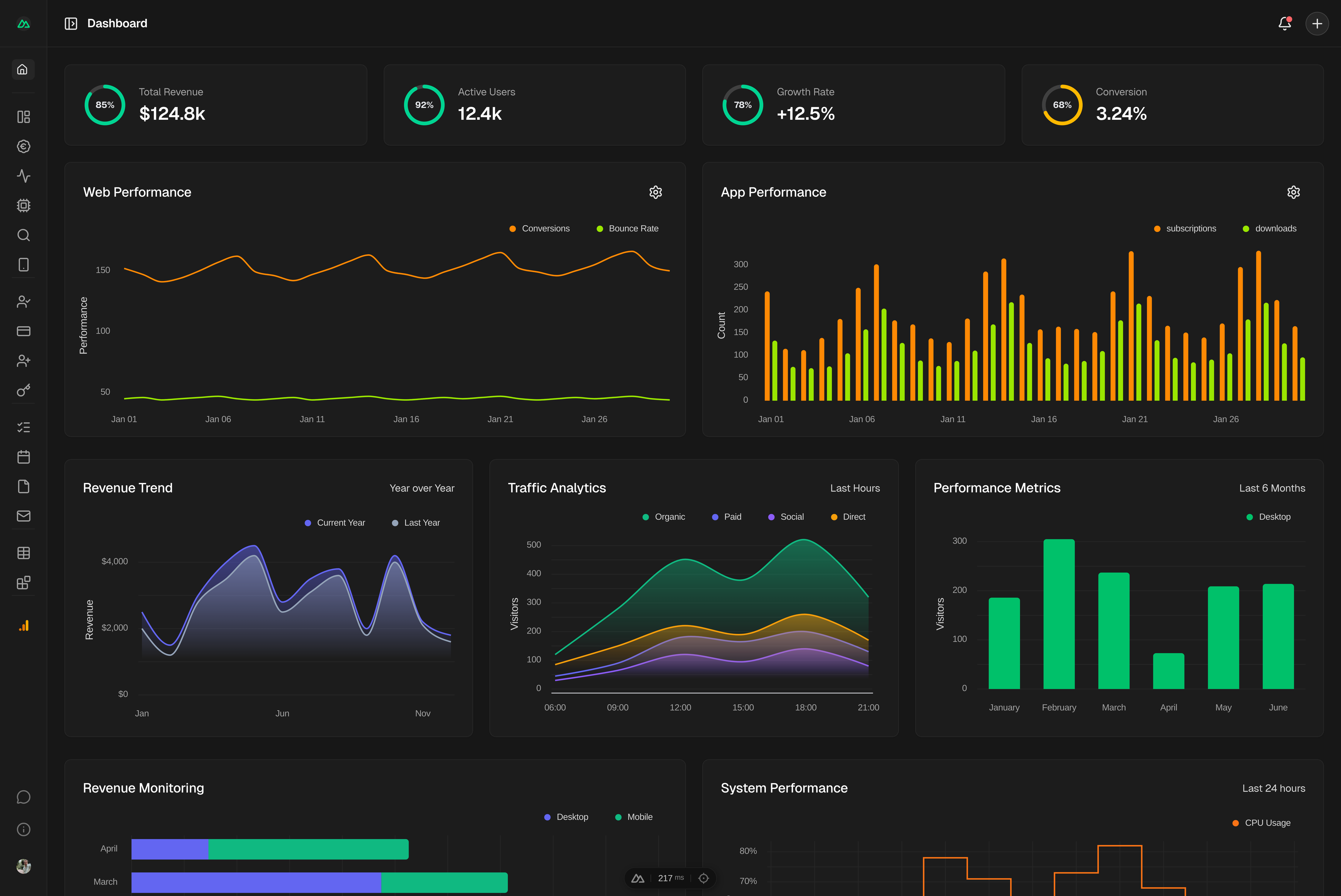The width and height of the screenshot is (1341, 896).
Task: Click the CPU chip icon in the sidebar
Action: [x=23, y=205]
